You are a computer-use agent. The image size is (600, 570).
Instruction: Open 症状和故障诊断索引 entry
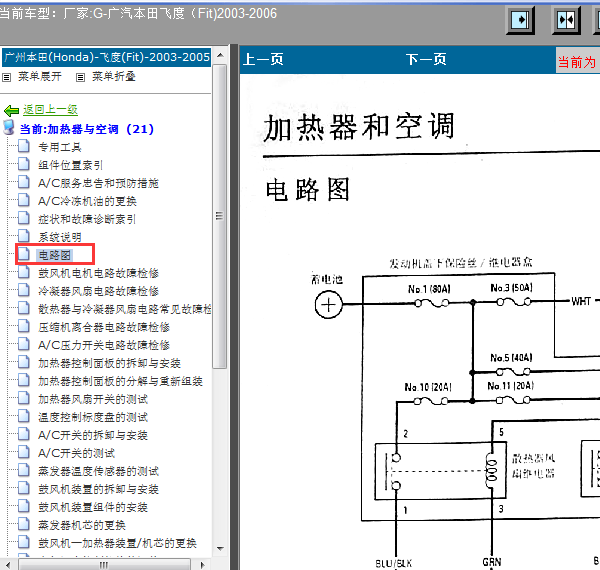pyautogui.click(x=87, y=219)
